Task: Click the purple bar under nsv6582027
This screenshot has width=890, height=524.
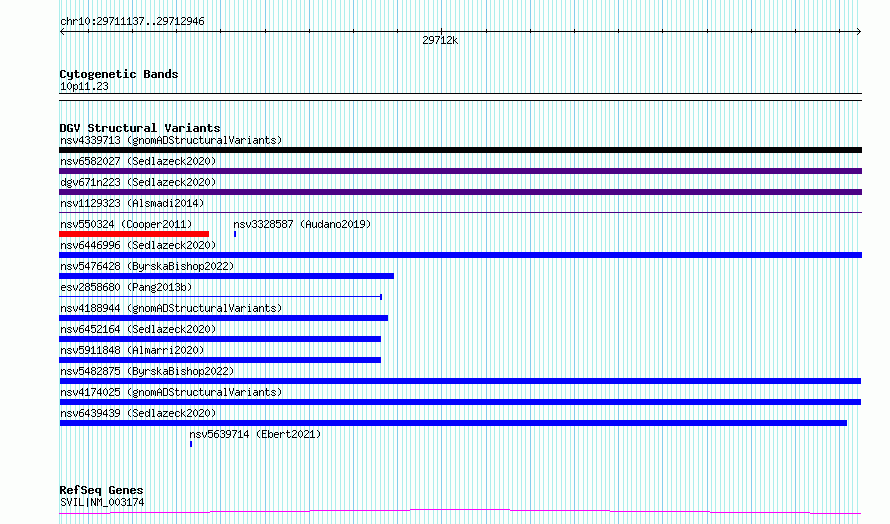Action: click(460, 171)
